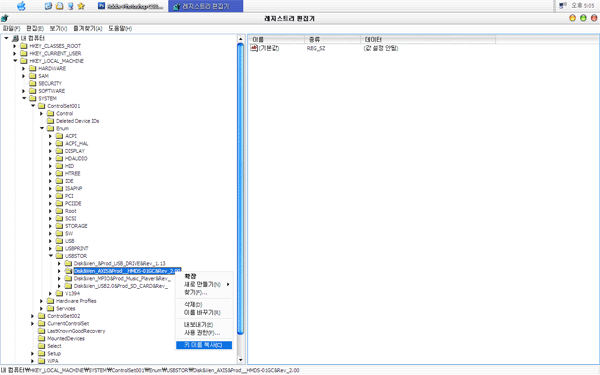The width and height of the screenshot is (600, 375).
Task: Open the 파일(F) menu
Action: (x=11, y=28)
